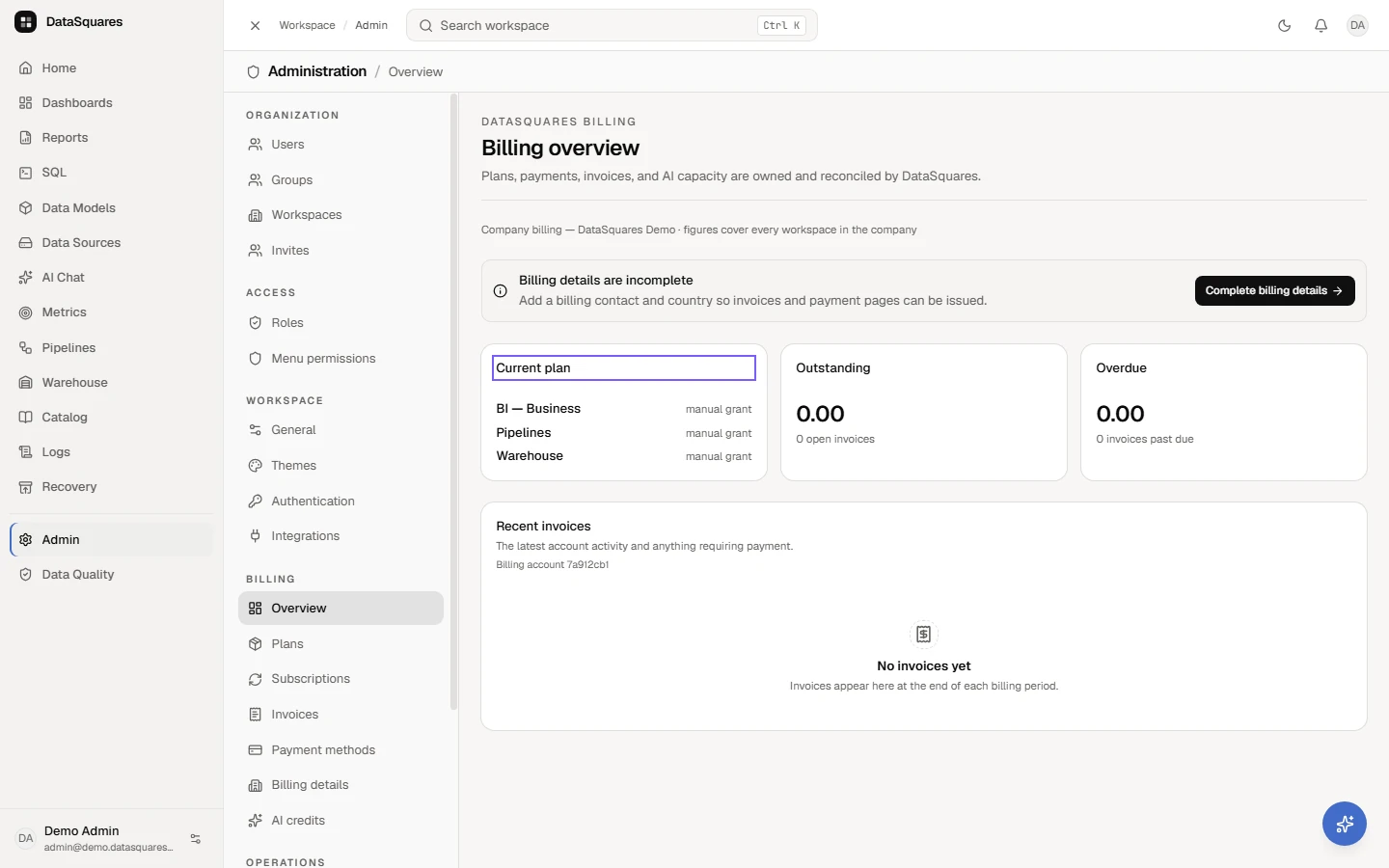The width and height of the screenshot is (1389, 868).
Task: Open Authentication settings
Action: coord(340,502)
